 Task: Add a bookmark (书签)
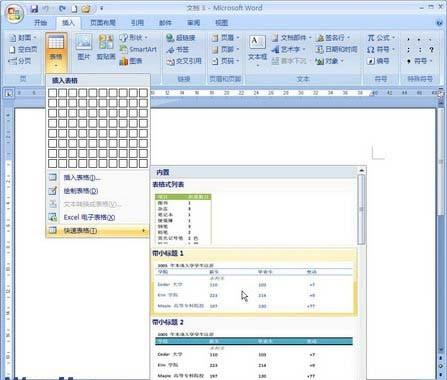[178, 49]
